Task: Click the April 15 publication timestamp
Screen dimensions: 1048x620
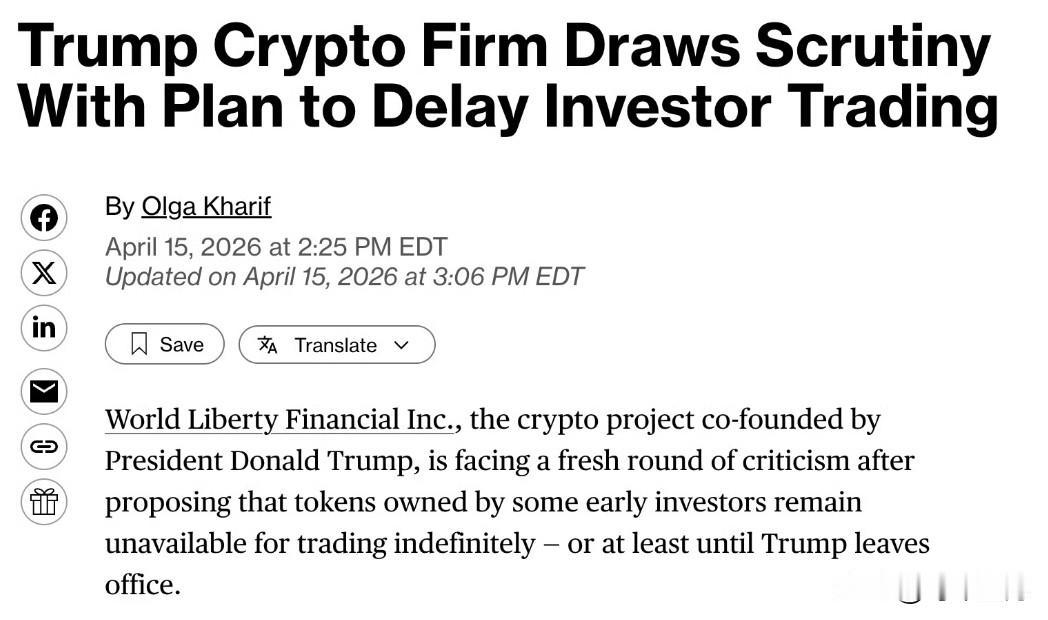Action: tap(276, 246)
